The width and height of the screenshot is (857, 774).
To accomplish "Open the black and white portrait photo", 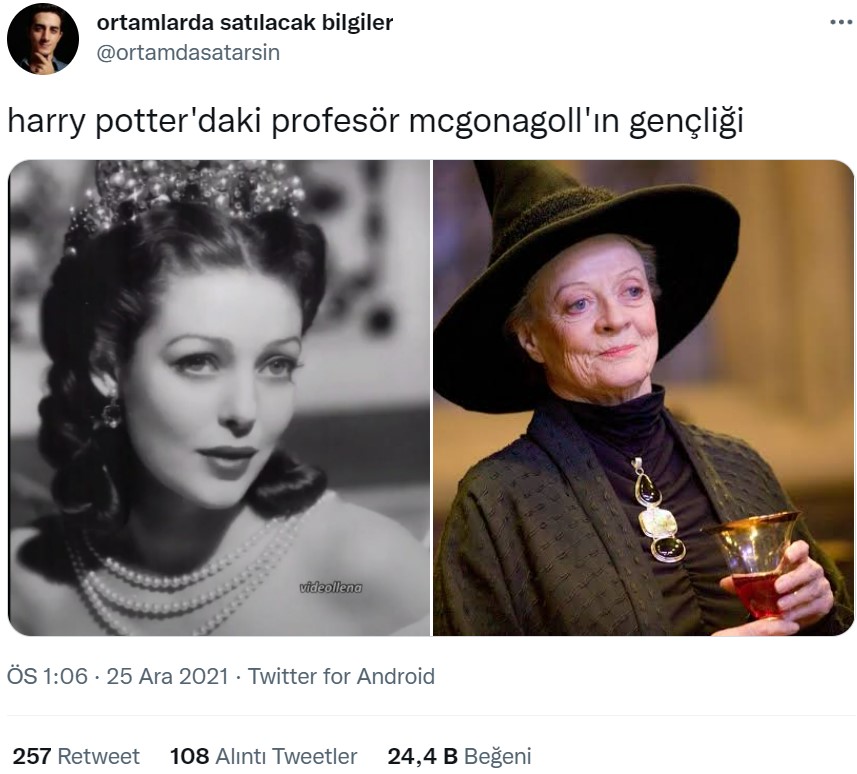I will pos(219,398).
